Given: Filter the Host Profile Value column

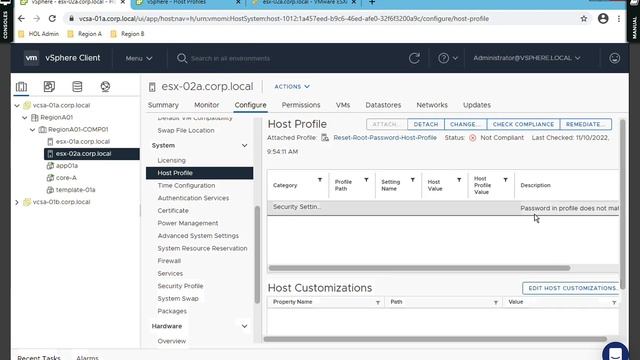Looking at the screenshot, I should tap(506, 180).
